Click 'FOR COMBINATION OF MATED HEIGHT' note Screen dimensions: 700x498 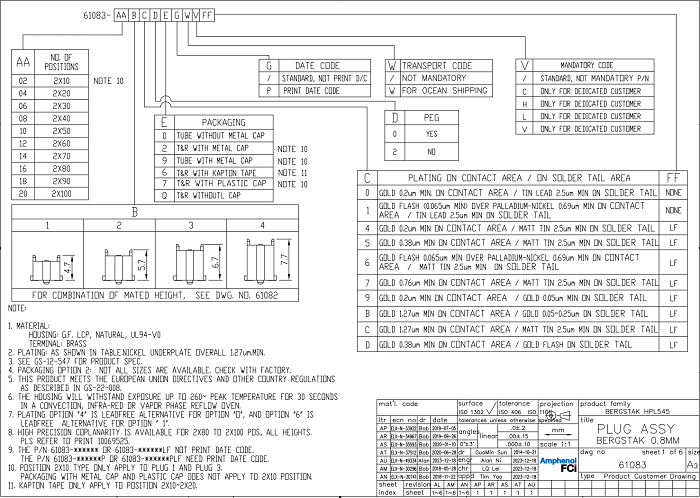pyautogui.click(x=155, y=295)
